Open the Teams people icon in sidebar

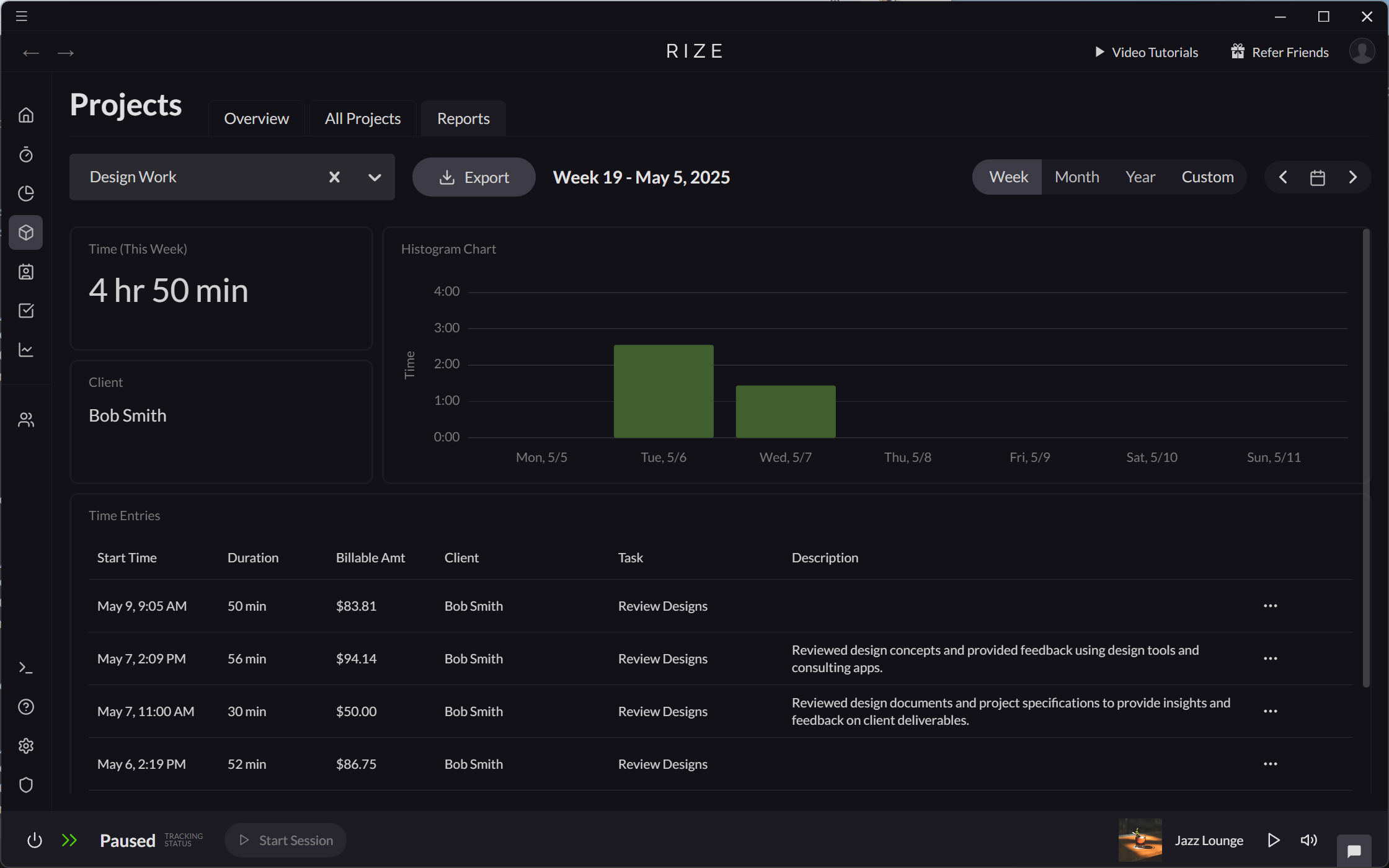point(26,419)
